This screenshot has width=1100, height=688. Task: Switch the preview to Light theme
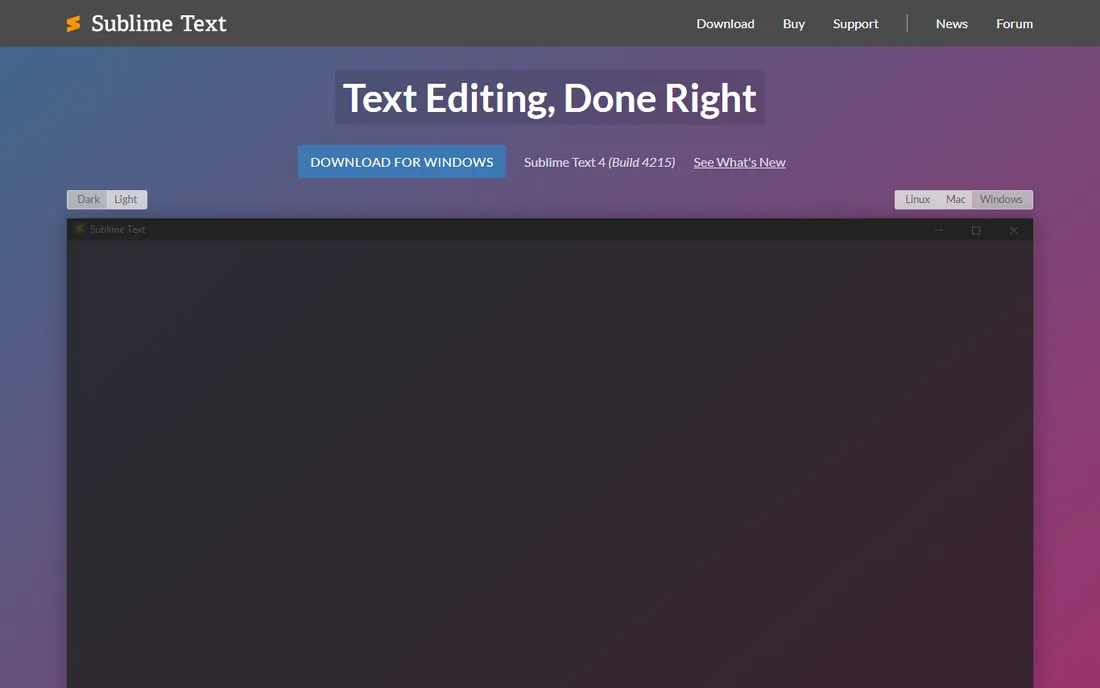click(126, 199)
